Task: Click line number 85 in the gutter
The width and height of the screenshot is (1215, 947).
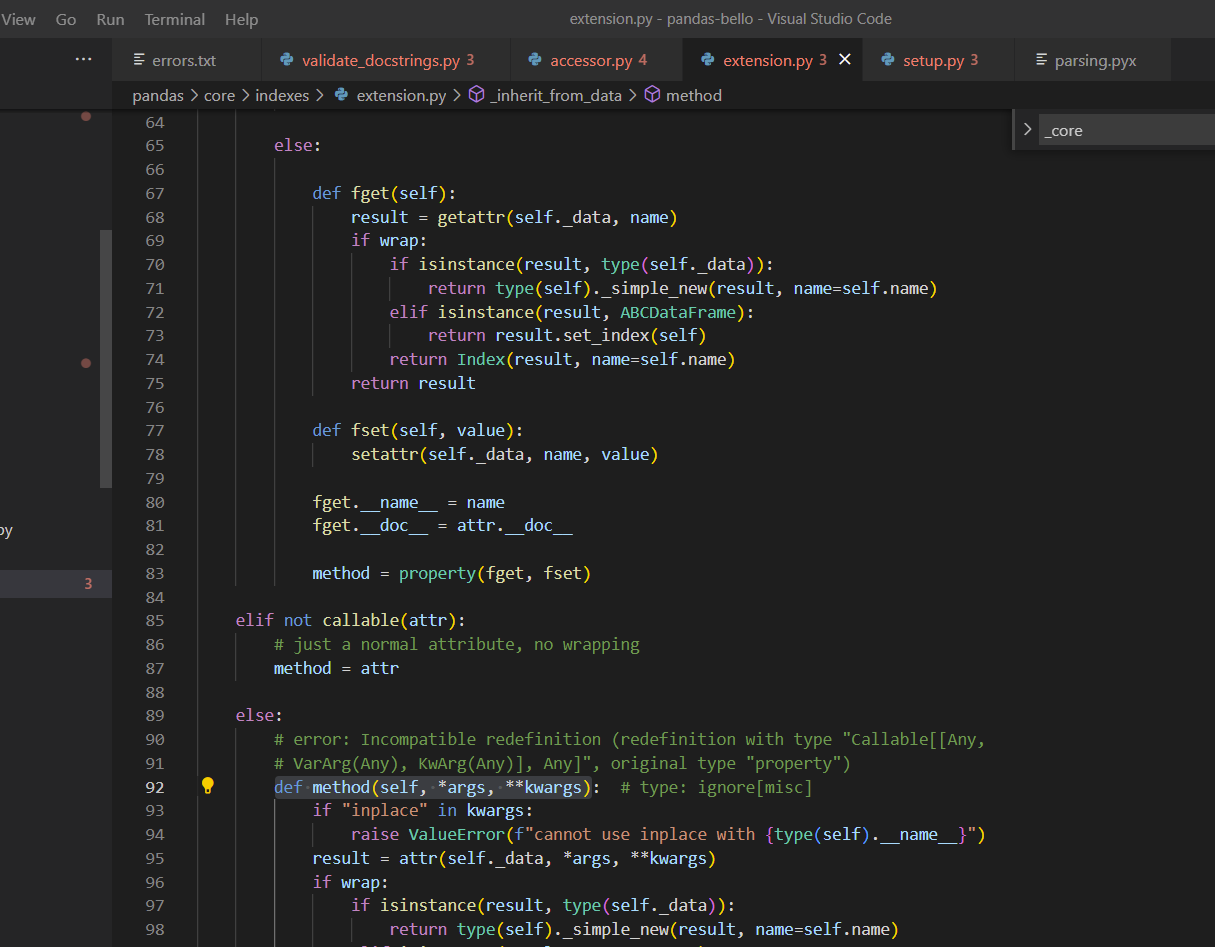Action: pos(154,620)
